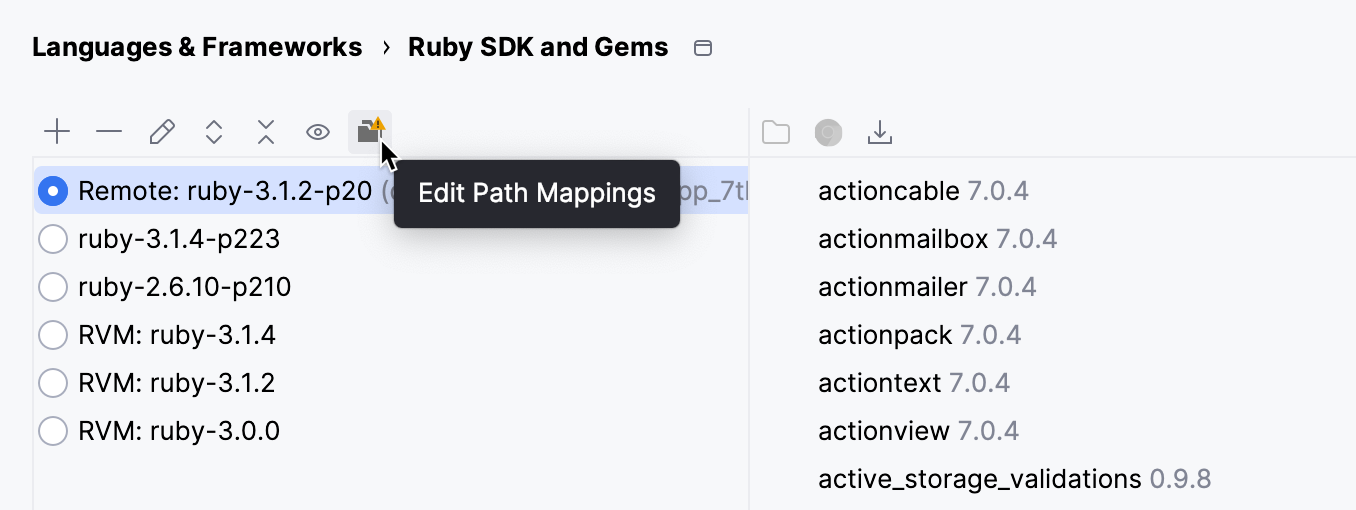Image resolution: width=1356 pixels, height=510 pixels.
Task: Click the Edit Path Mappings folder icon
Action: point(369,131)
